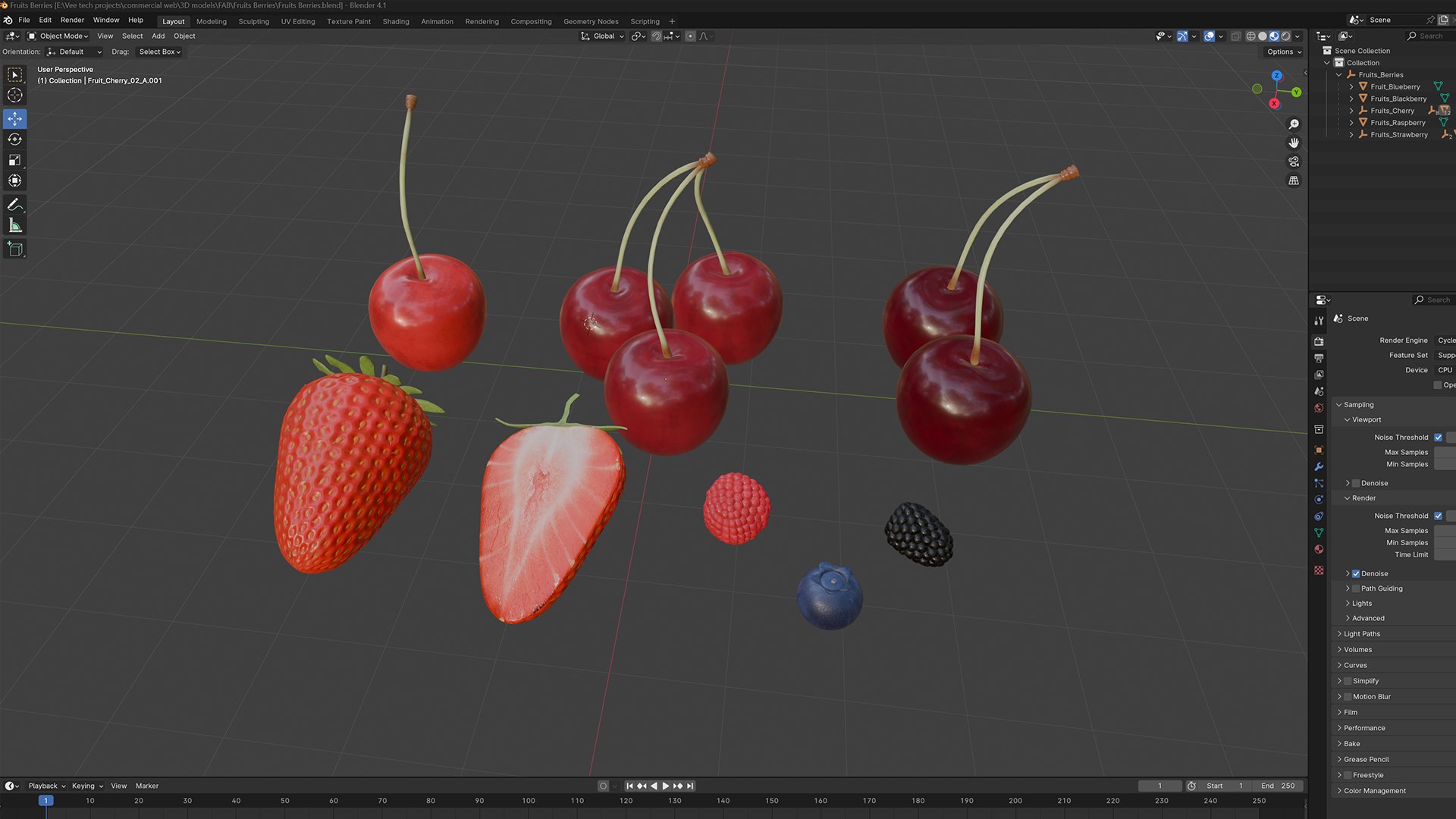Expand the Color Management panel
This screenshot has height=819, width=1456.
tap(1374, 791)
